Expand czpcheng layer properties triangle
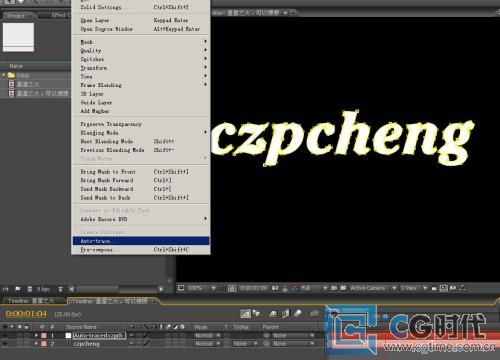Image resolution: width=500 pixels, height=360 pixels. (x=36, y=343)
